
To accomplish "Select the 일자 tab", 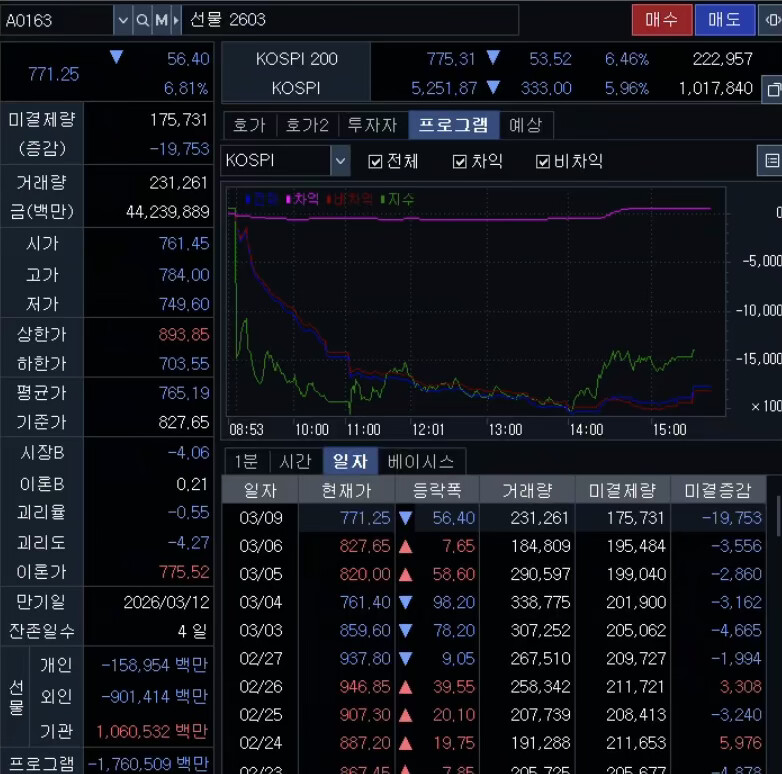I will (x=350, y=461).
